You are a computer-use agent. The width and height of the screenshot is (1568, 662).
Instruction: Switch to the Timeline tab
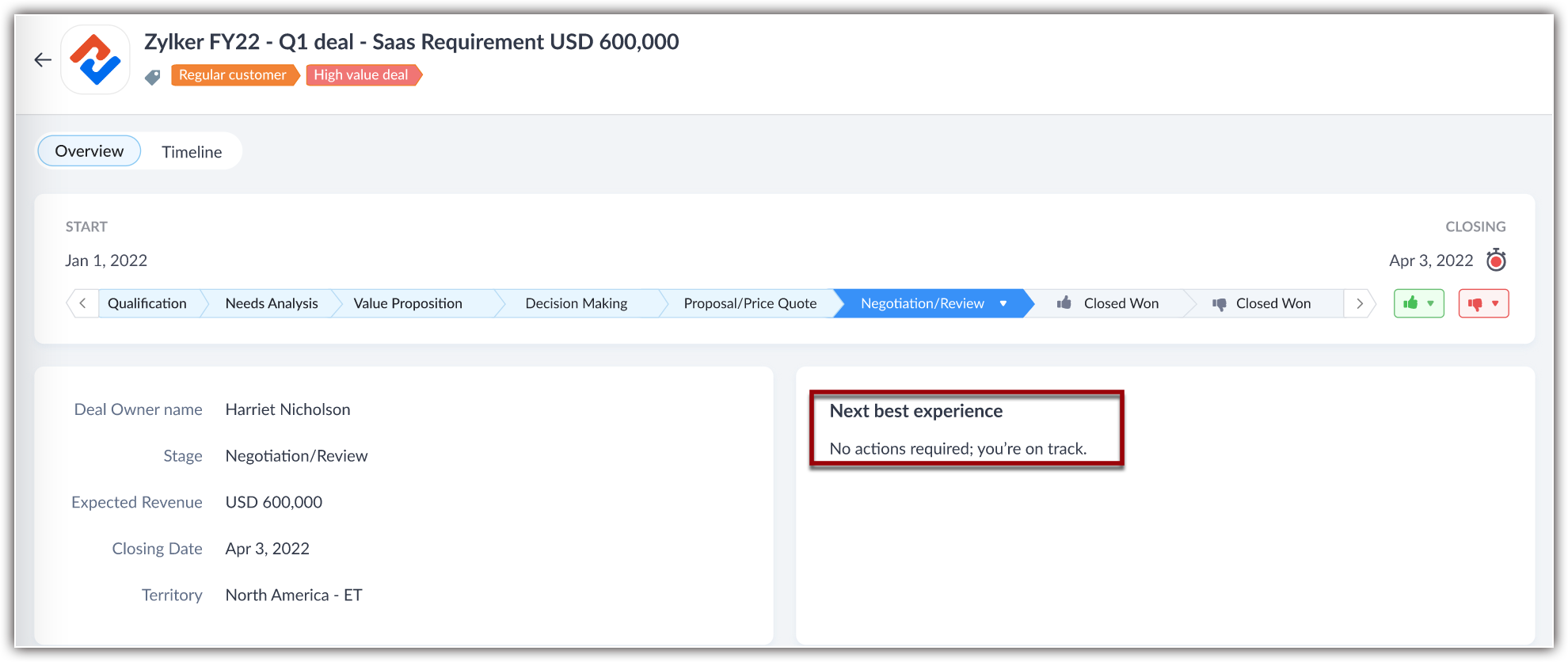192,151
